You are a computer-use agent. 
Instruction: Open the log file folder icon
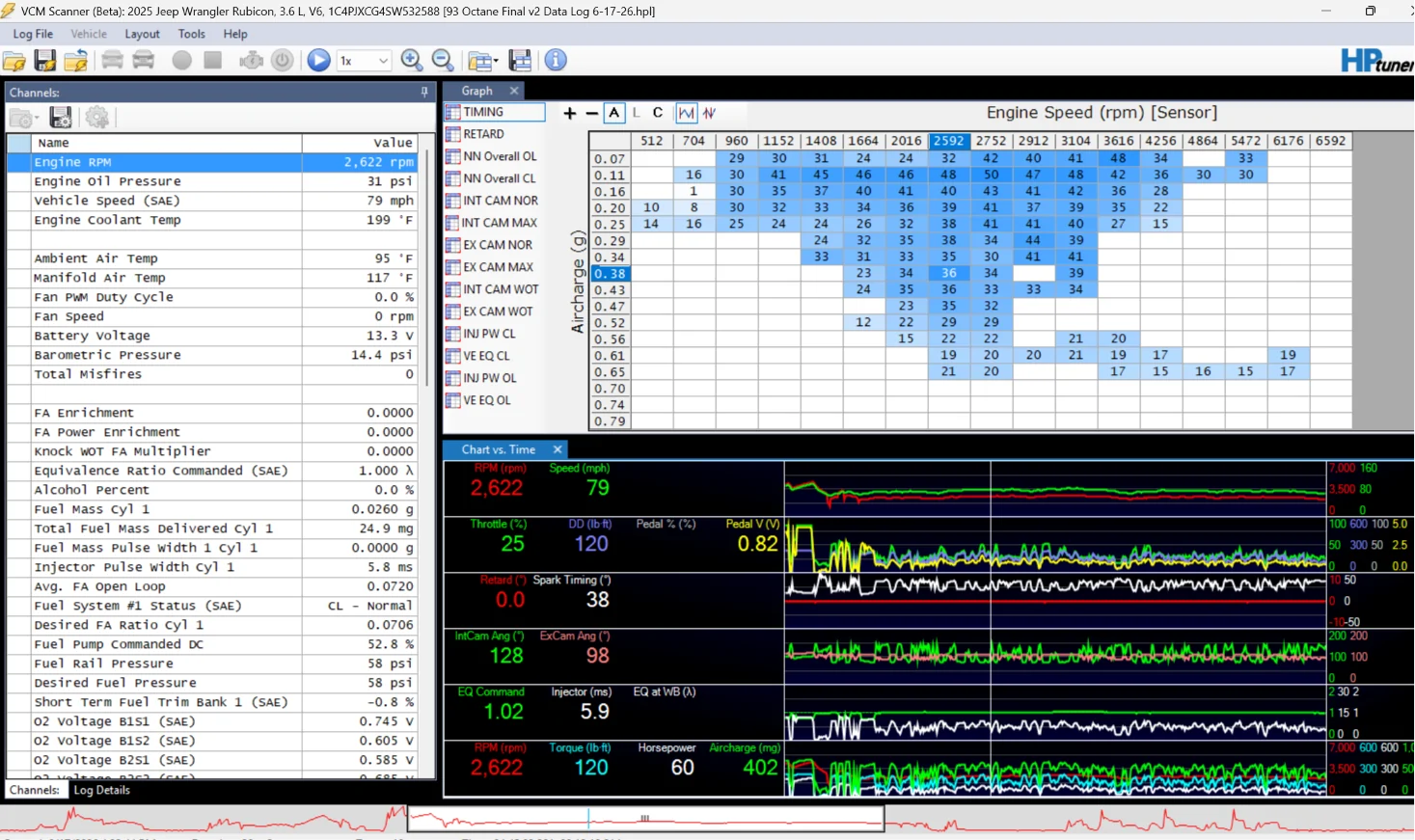point(14,61)
